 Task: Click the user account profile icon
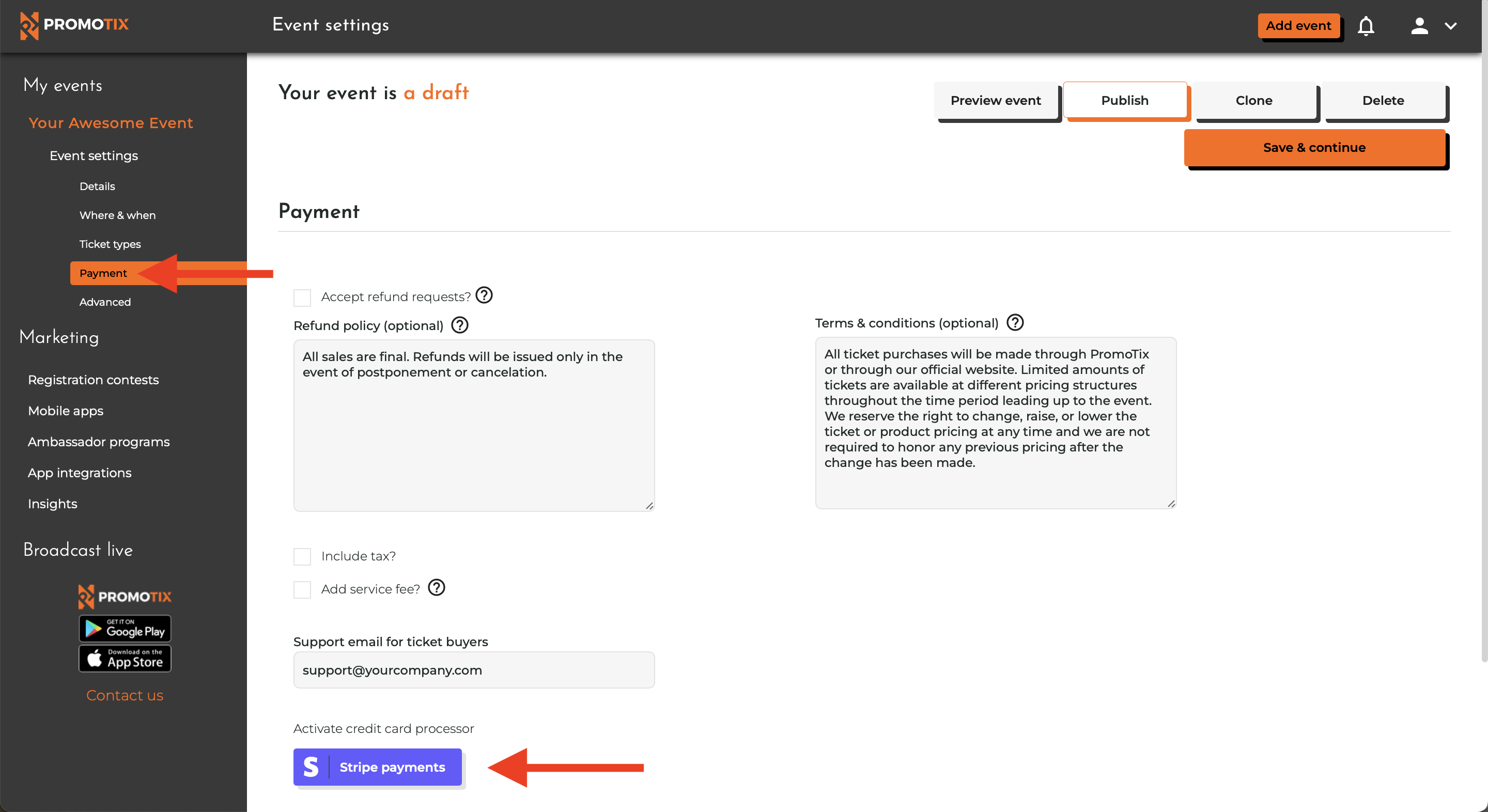(x=1419, y=25)
